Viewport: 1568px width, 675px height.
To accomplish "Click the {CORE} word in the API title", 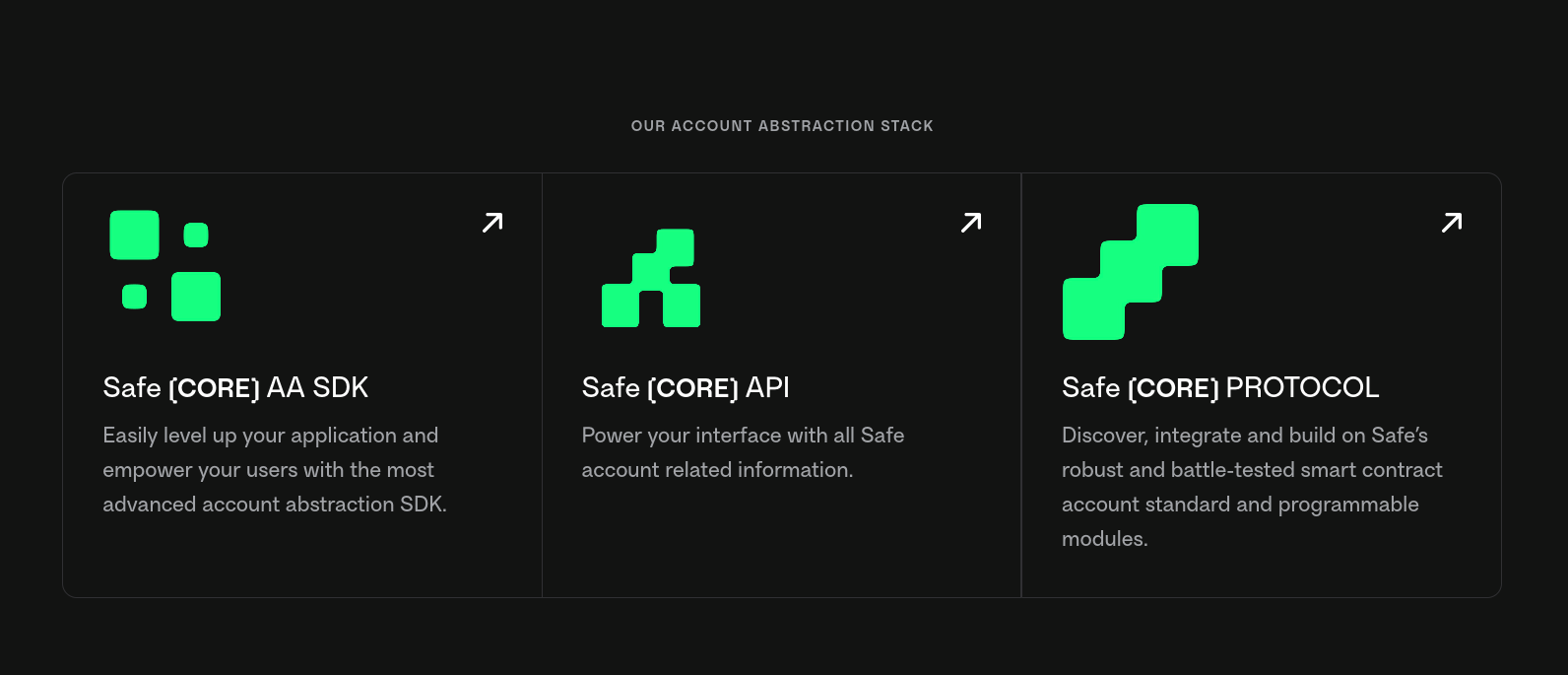I will point(692,388).
